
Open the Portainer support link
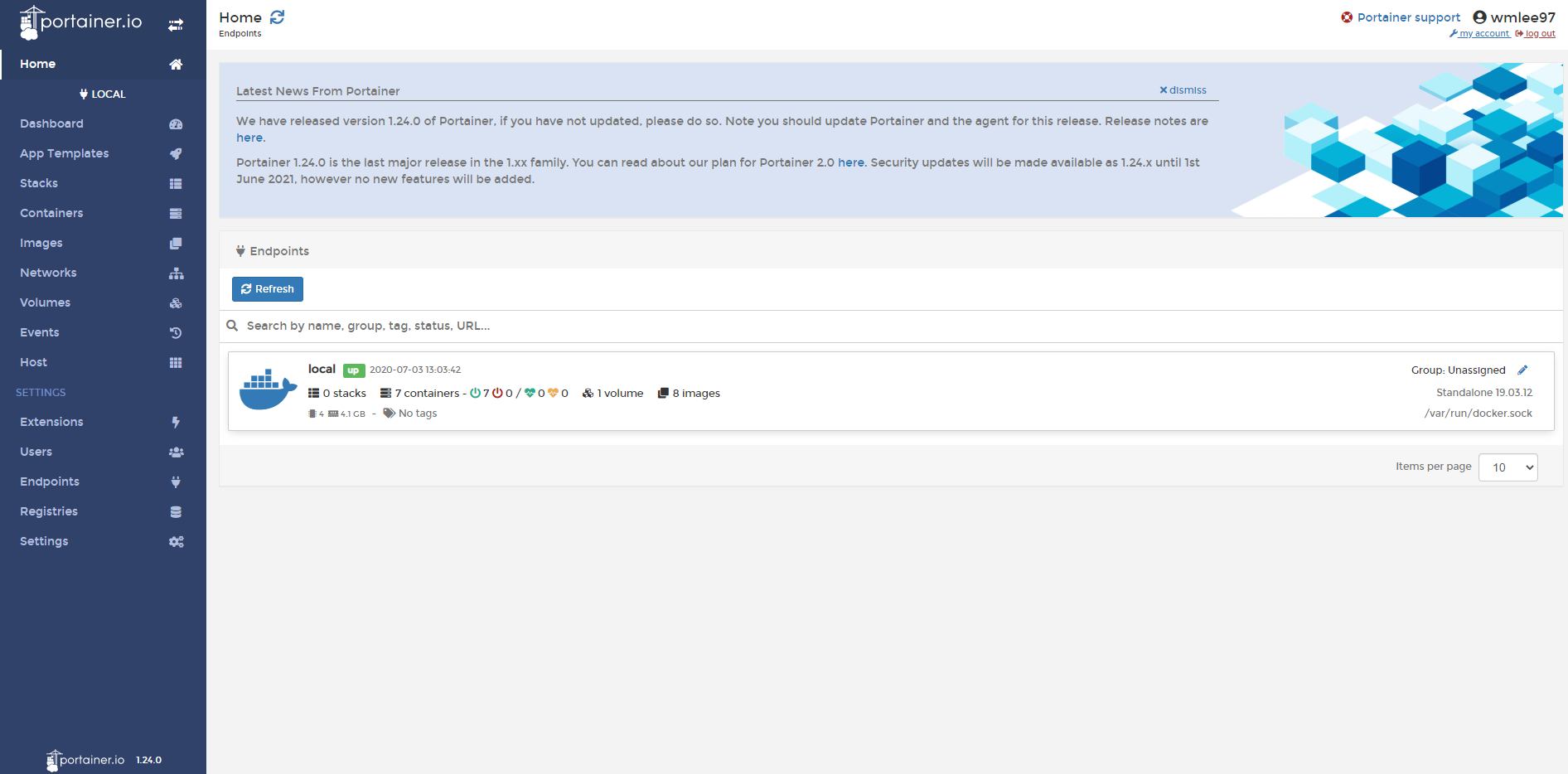pos(1409,17)
